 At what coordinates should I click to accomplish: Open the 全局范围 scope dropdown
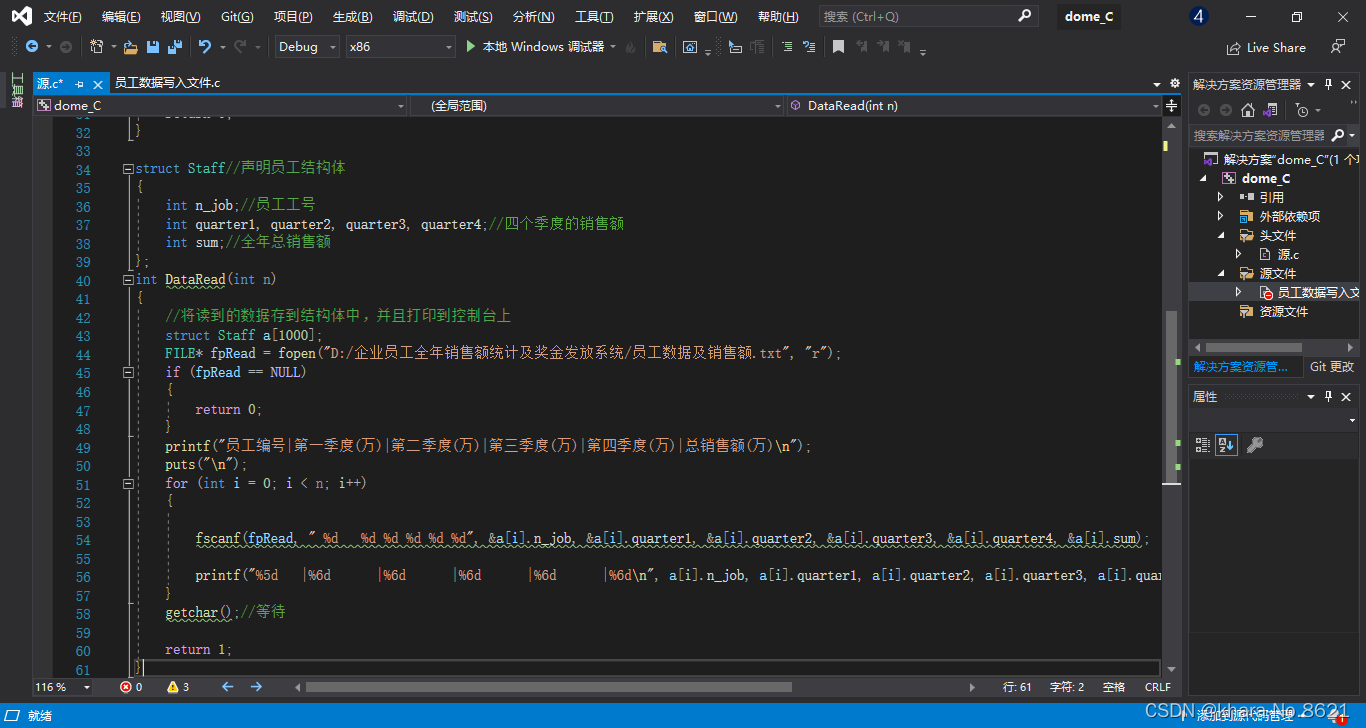(596, 105)
